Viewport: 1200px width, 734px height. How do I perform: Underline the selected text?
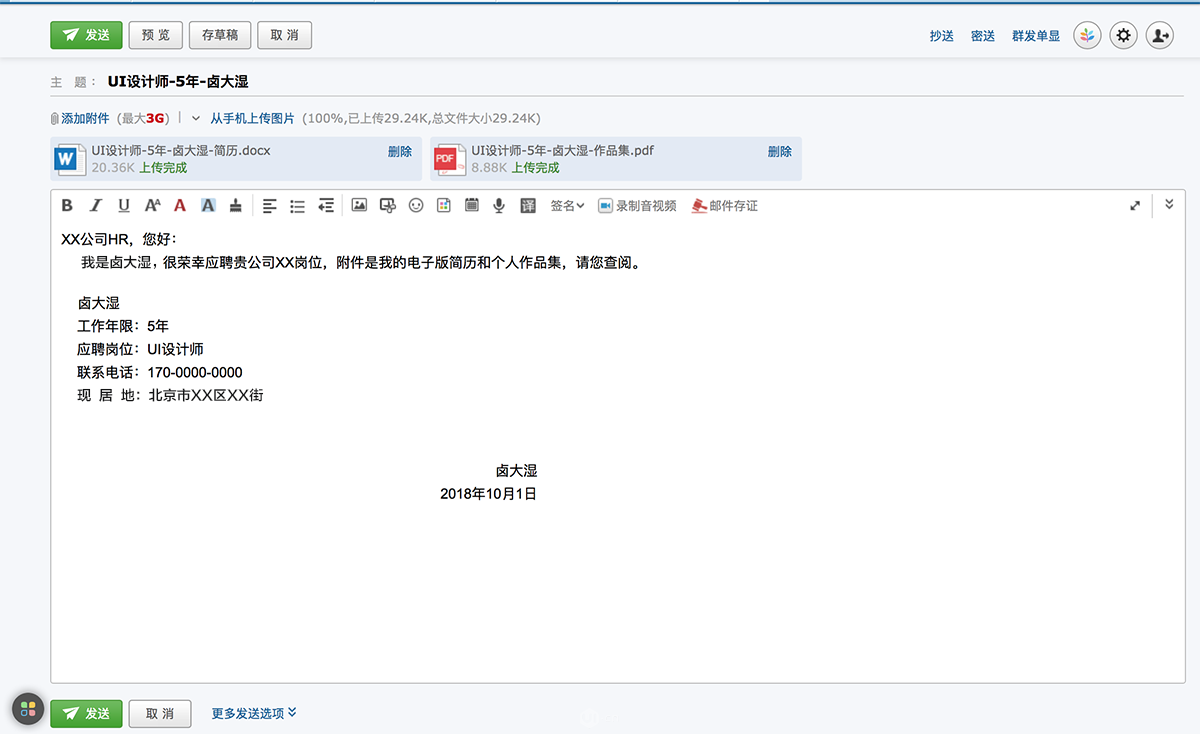tap(123, 205)
